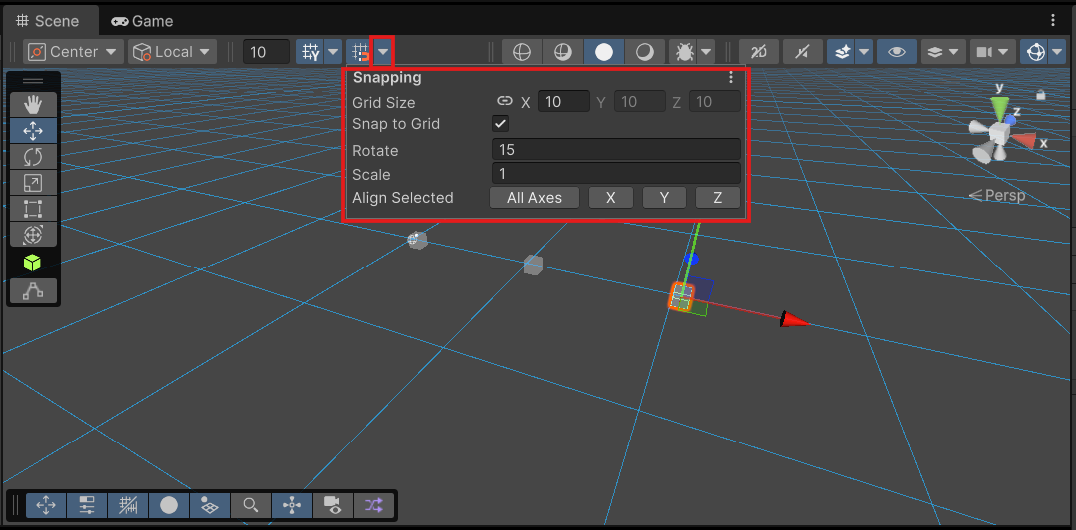Click the unlit half-shaded circle draw mode icon
Screen dimensions: 1076x530
point(644,52)
